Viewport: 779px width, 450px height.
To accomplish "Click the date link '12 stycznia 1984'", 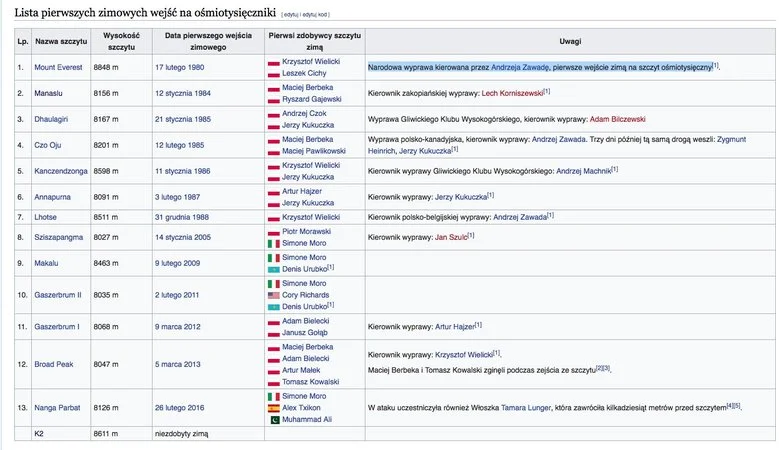I will 183,93.
